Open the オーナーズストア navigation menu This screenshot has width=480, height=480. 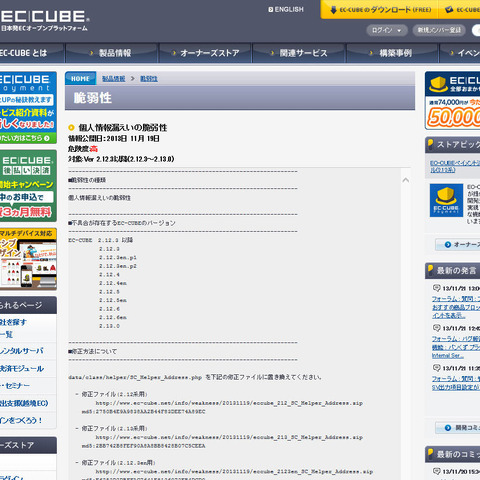pyautogui.click(x=206, y=53)
